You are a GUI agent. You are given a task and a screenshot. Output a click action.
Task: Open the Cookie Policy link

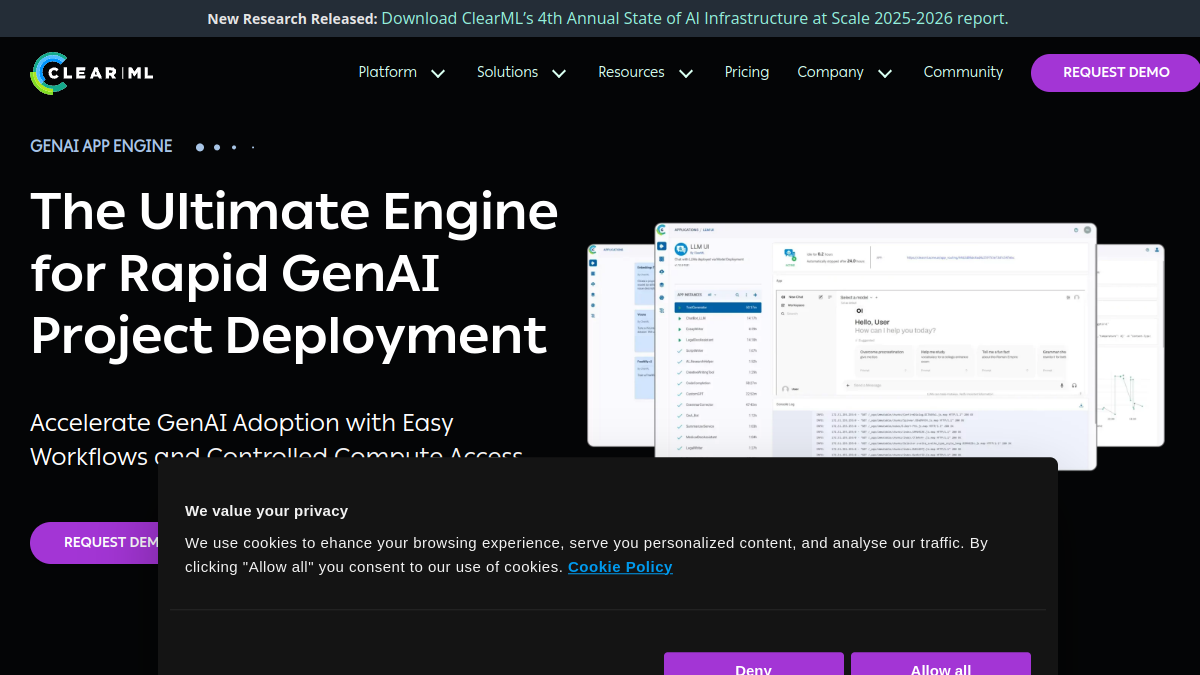[620, 567]
